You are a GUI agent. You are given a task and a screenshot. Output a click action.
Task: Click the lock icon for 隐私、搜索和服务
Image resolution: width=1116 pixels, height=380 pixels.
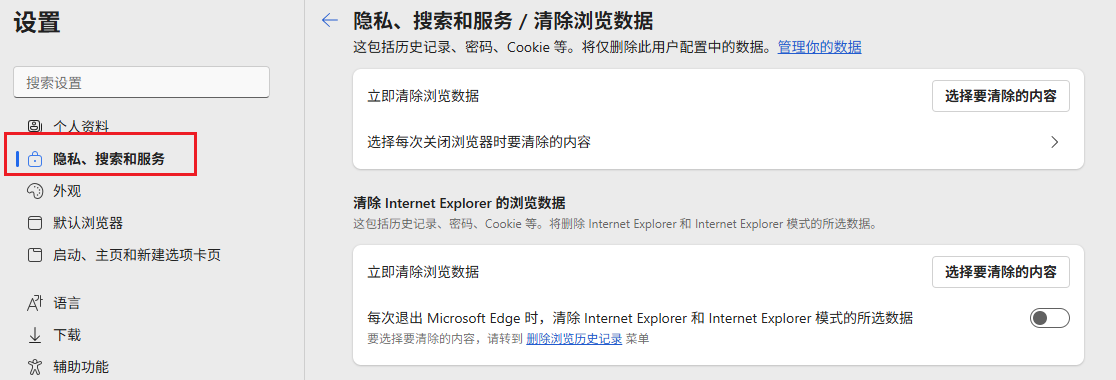[x=34, y=159]
